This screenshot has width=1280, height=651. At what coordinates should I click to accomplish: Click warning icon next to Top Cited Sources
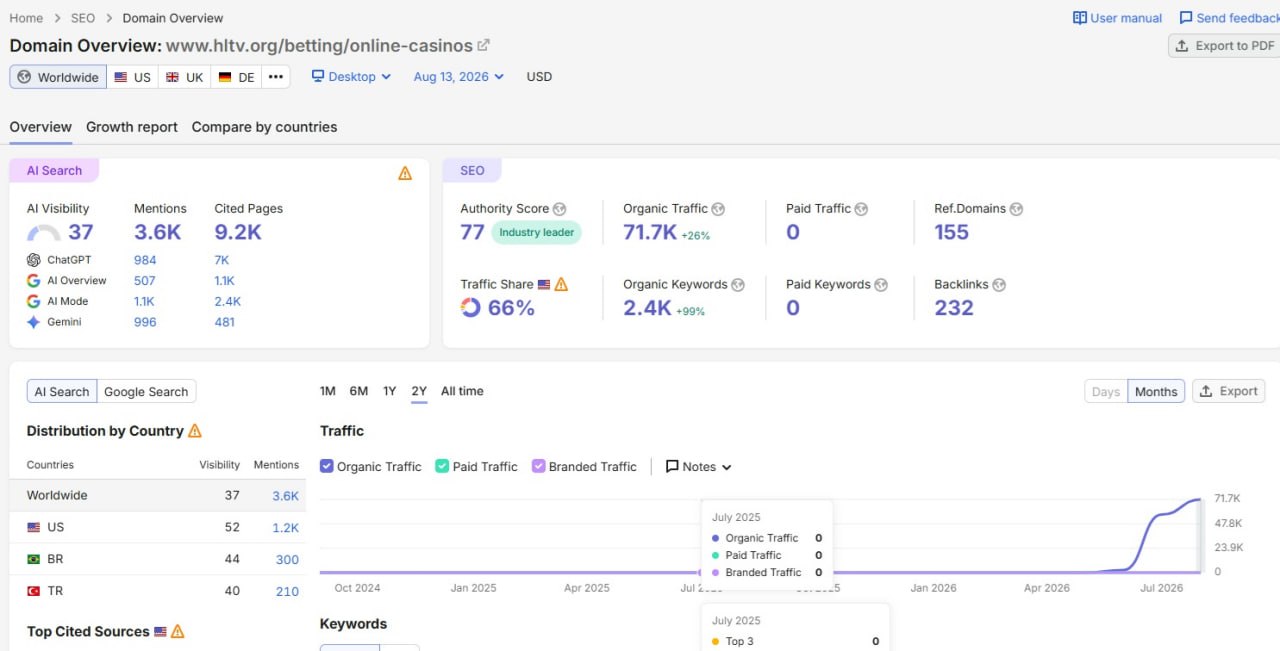(x=178, y=632)
